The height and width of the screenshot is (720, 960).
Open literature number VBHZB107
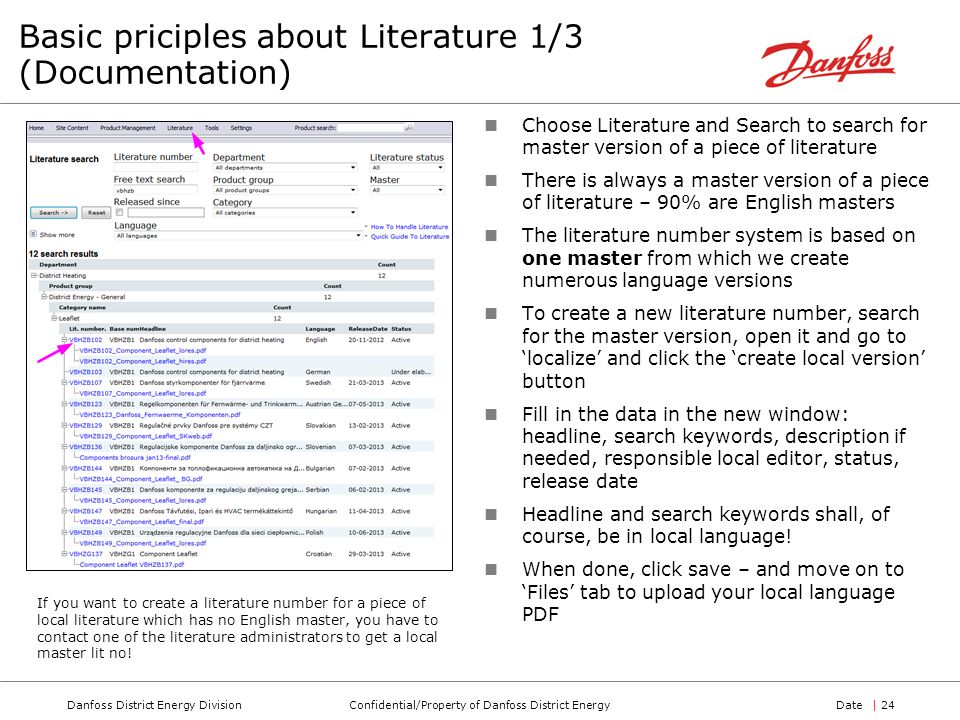[86, 383]
